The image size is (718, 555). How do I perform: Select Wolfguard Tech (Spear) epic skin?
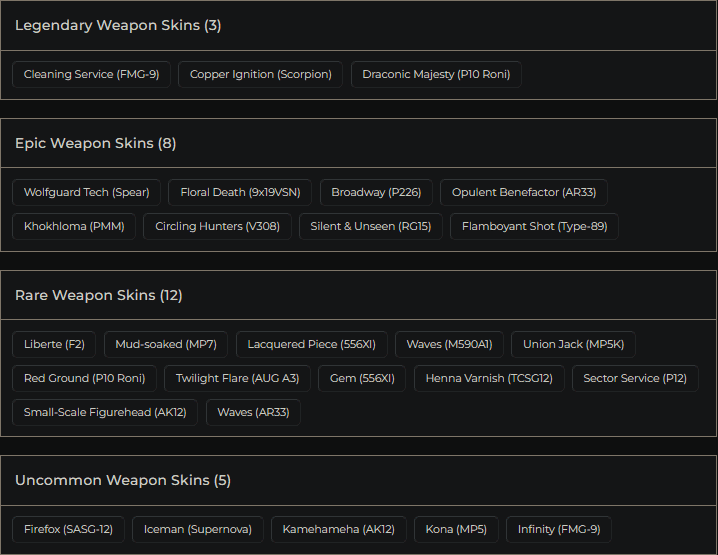86,192
